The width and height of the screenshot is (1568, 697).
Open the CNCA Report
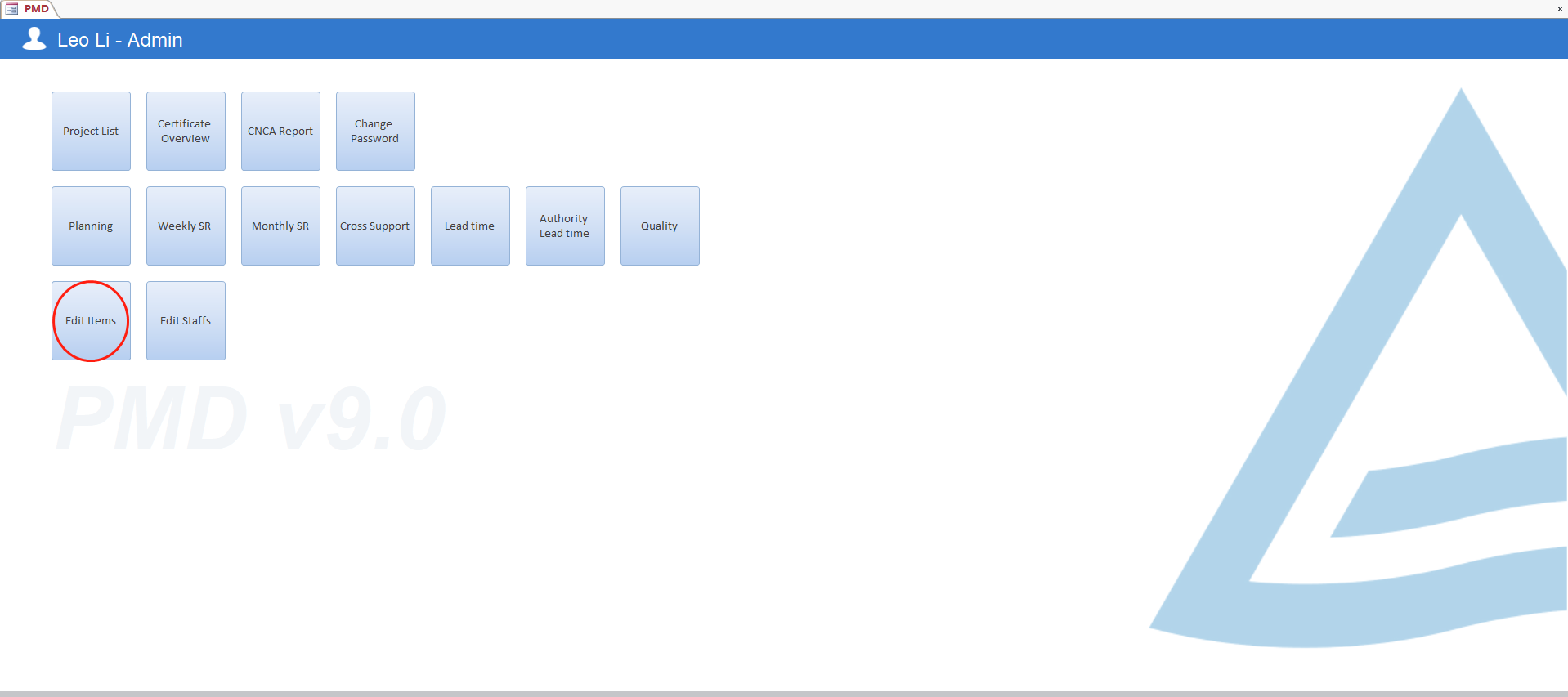tap(280, 131)
